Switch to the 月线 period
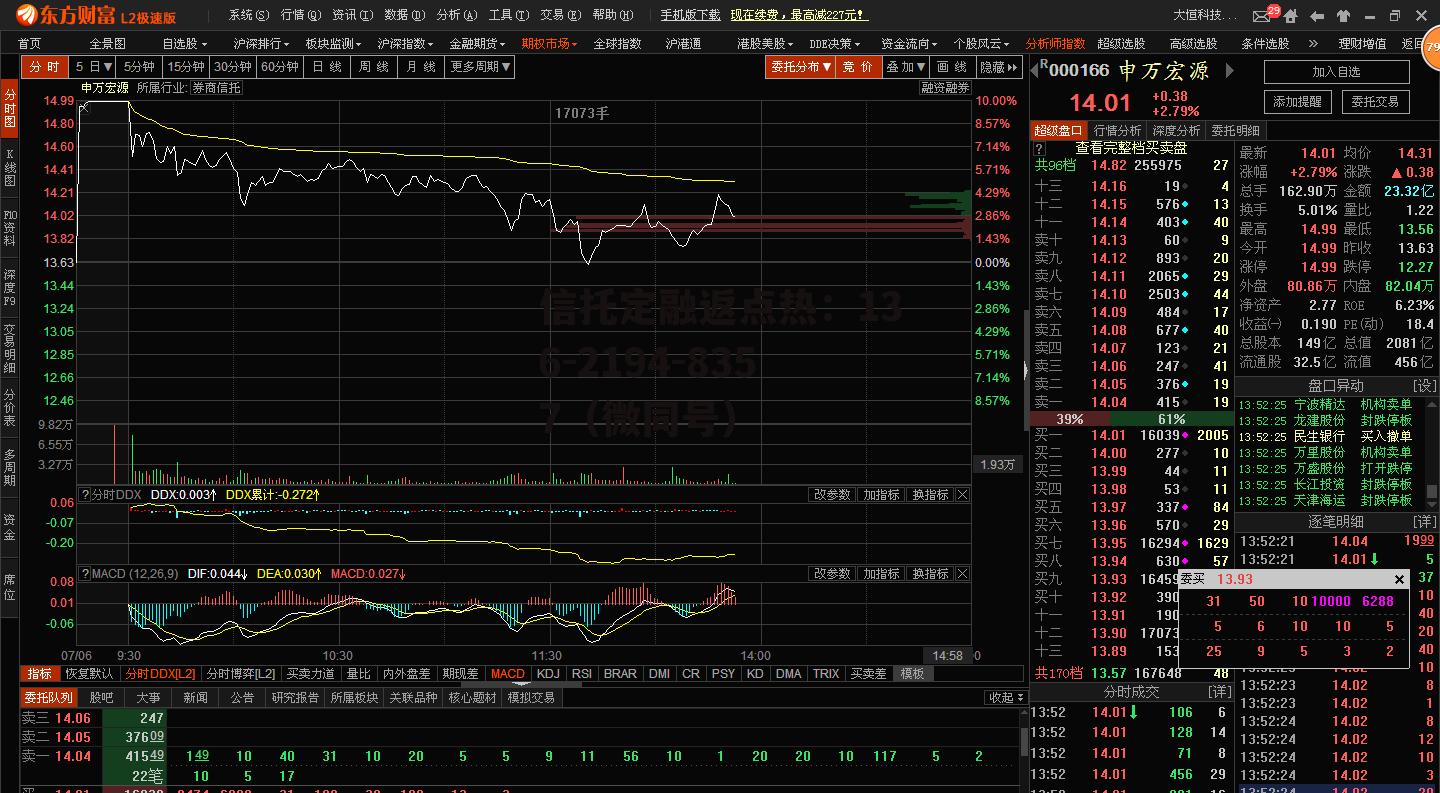Screen dimensions: 1440x793 point(420,67)
